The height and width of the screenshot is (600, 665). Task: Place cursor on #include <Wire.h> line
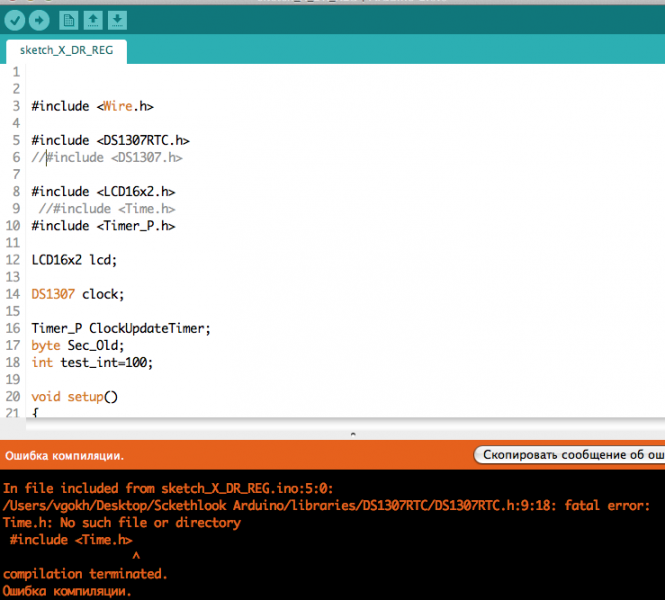(x=92, y=106)
